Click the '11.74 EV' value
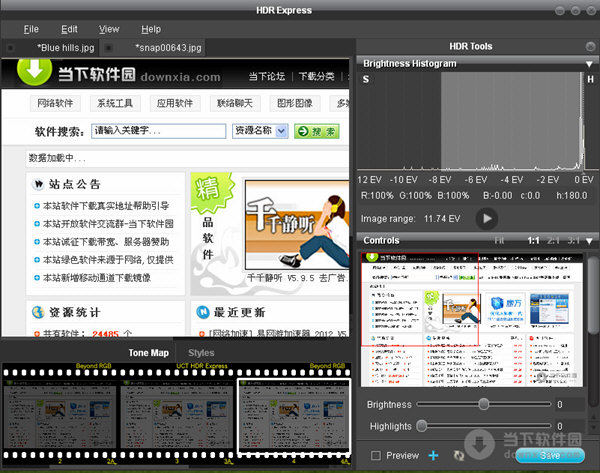Viewport: 600px width, 473px height. click(442, 219)
